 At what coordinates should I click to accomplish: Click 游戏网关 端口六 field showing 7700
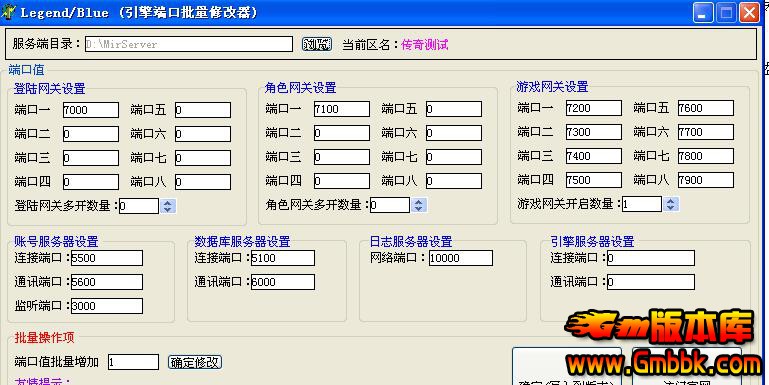[x=706, y=132]
